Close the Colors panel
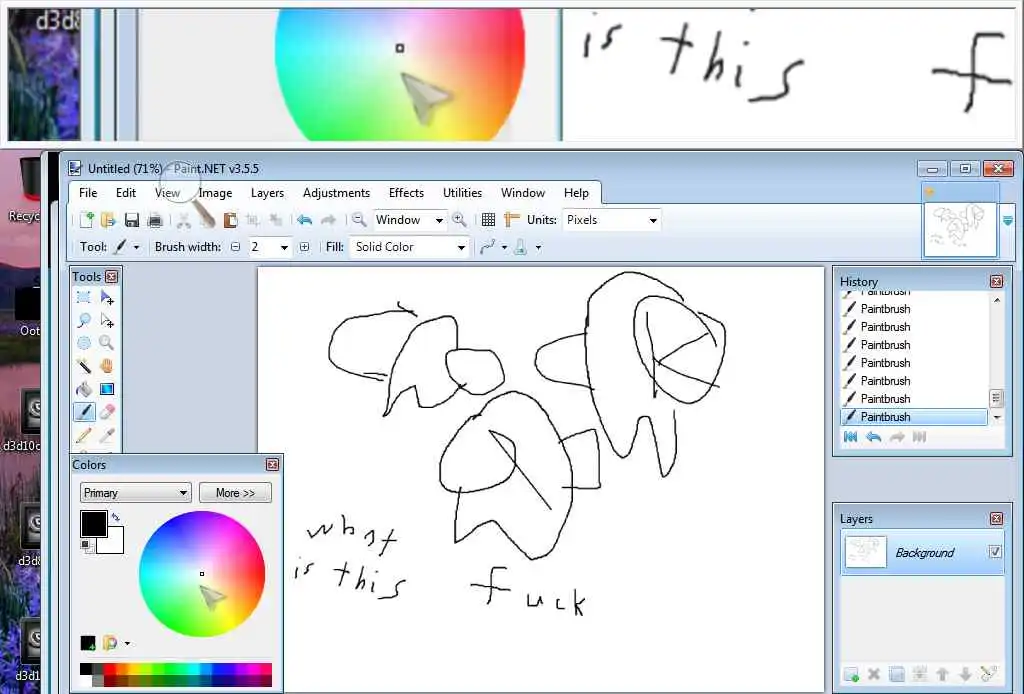The height and width of the screenshot is (694, 1024). (x=272, y=465)
